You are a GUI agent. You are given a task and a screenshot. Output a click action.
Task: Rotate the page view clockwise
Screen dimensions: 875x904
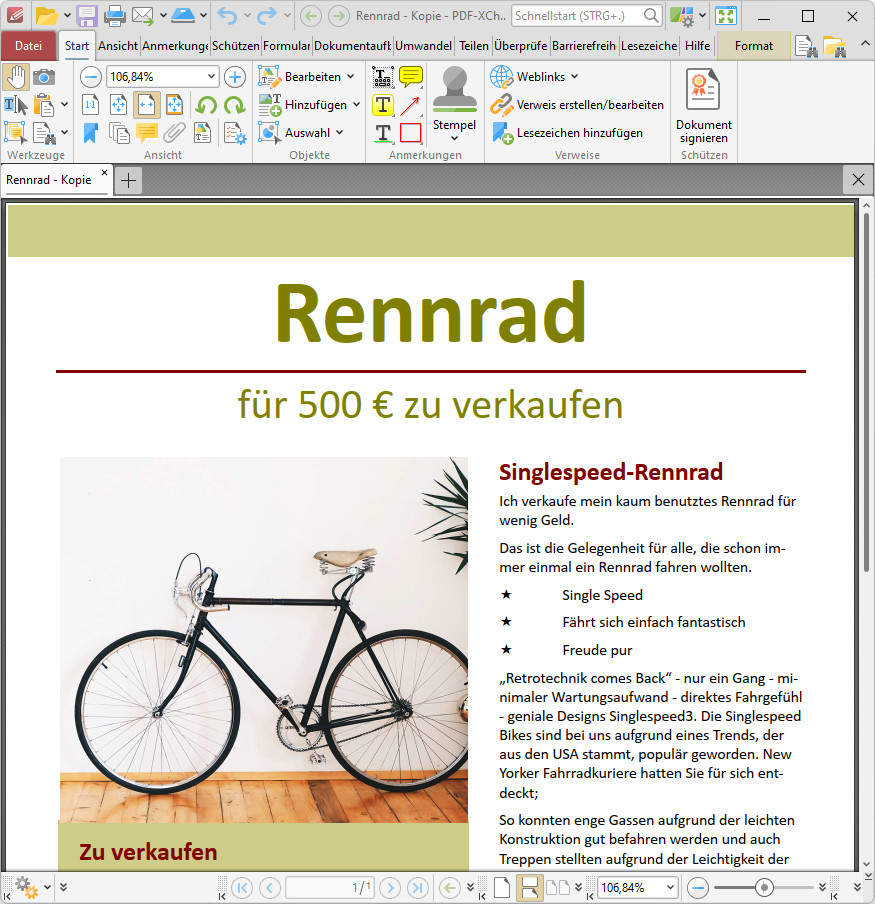click(234, 105)
